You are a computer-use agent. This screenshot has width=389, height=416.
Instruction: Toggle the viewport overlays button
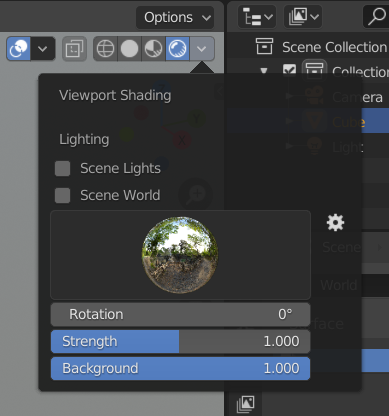pos(19,49)
